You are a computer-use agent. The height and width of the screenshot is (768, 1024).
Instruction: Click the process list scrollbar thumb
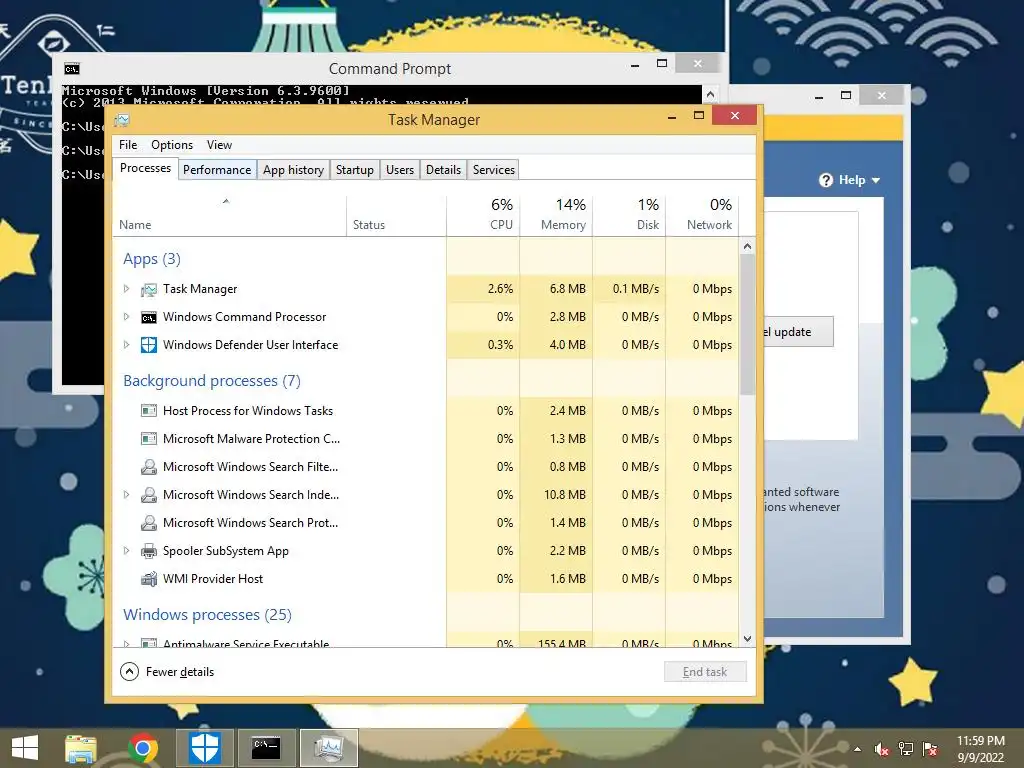(748, 325)
